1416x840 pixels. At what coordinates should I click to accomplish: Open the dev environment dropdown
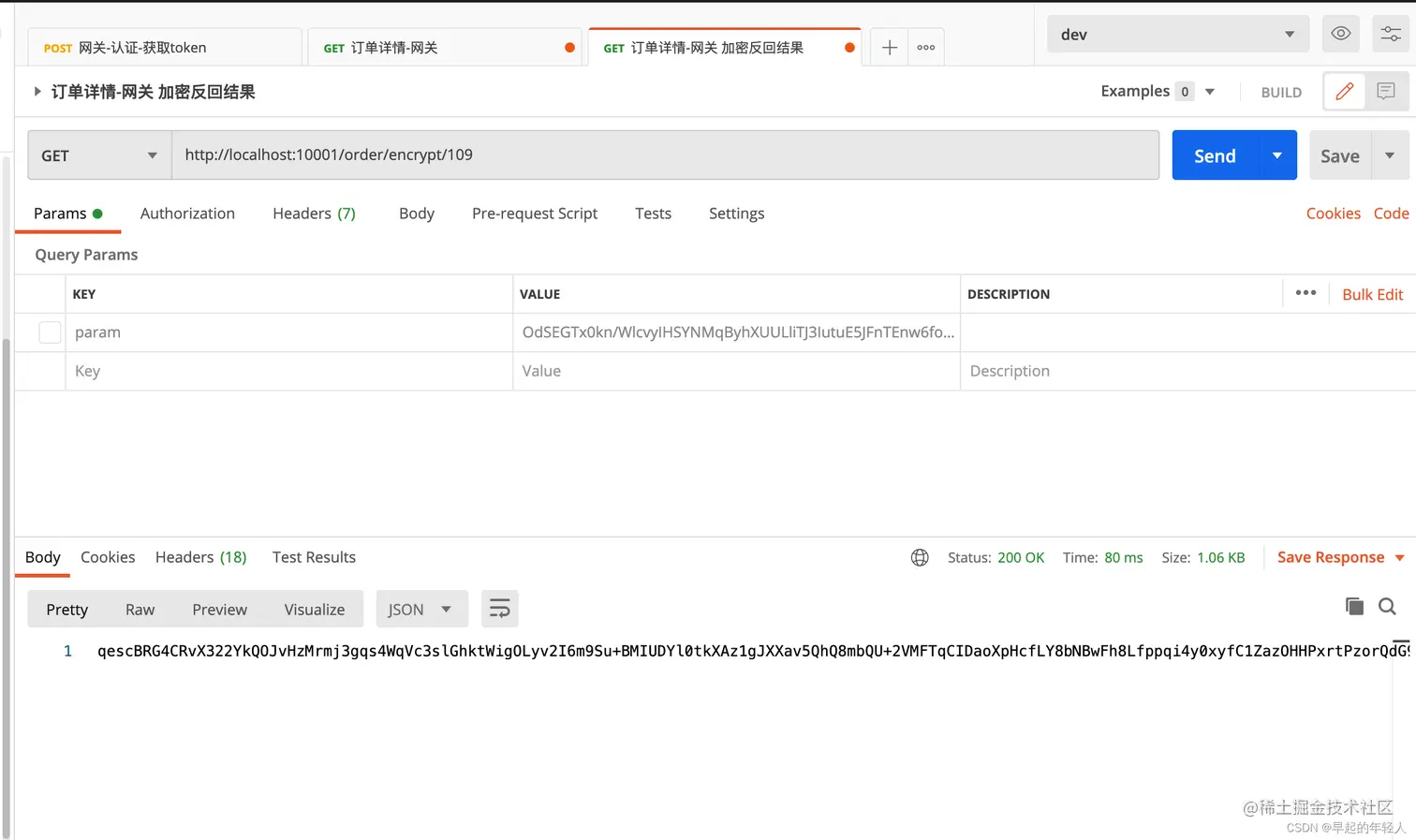click(1178, 34)
